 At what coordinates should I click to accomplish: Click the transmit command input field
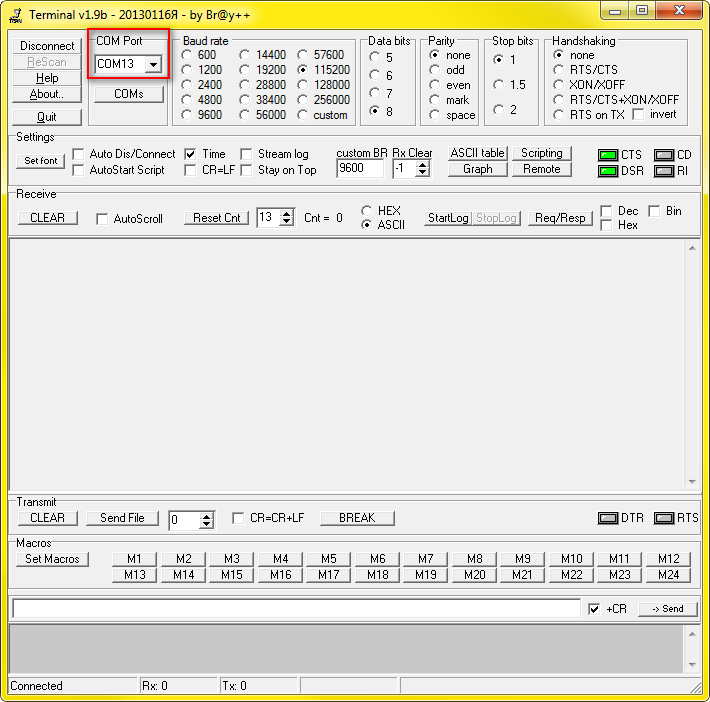(296, 608)
